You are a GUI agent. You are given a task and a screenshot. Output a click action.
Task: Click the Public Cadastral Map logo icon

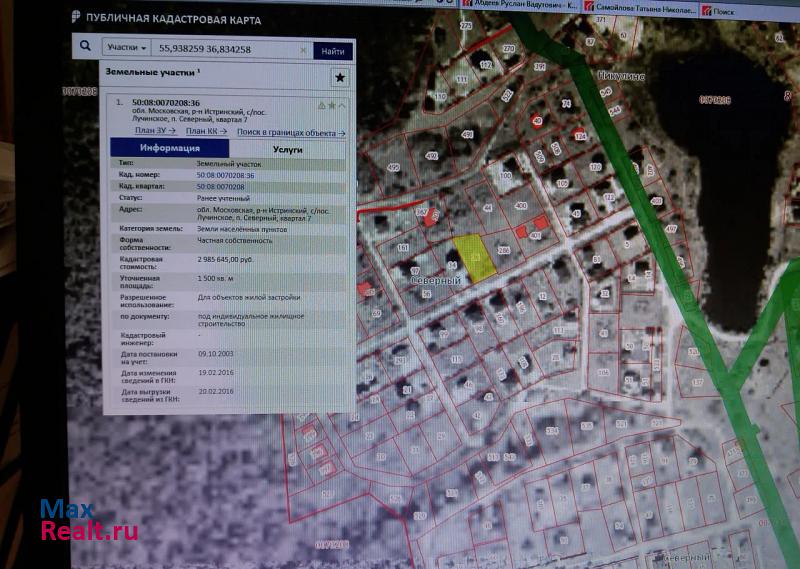pyautogui.click(x=75, y=18)
